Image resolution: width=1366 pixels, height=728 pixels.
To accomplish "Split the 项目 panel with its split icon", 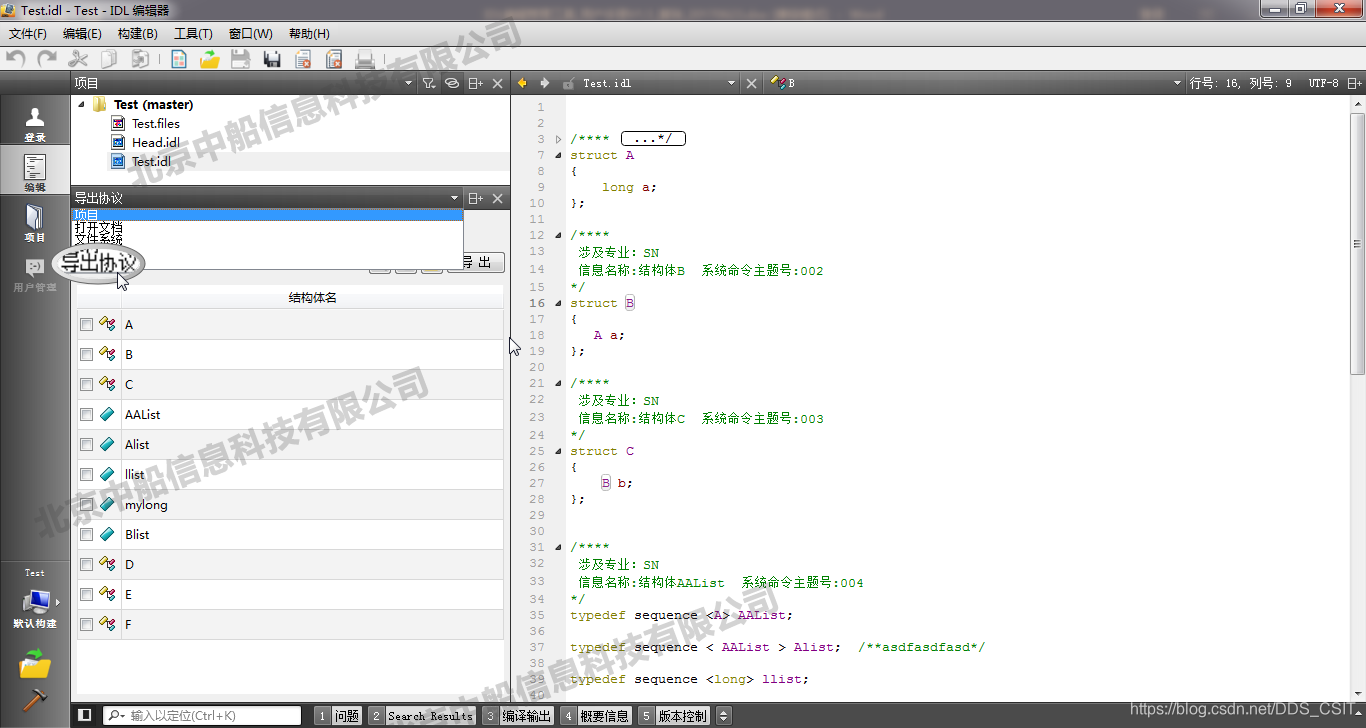I will point(476,83).
